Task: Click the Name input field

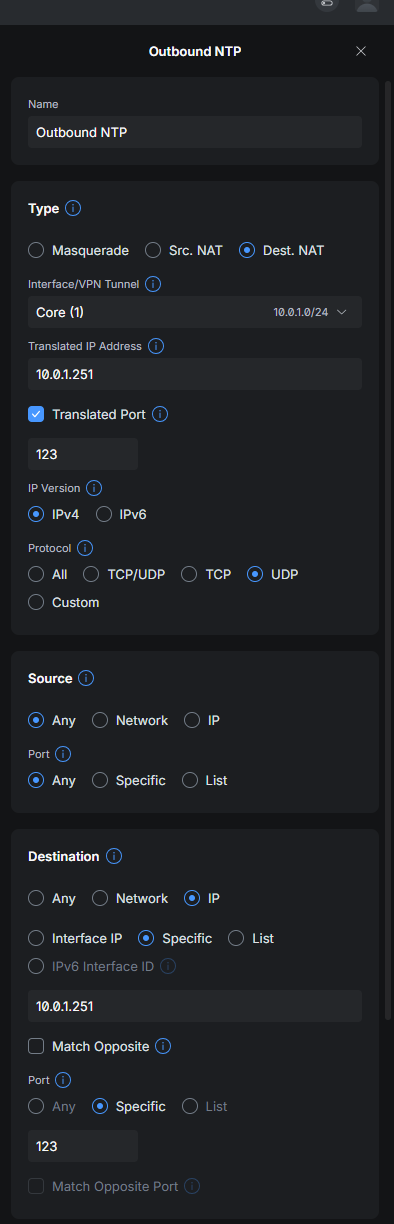Action: (195, 132)
